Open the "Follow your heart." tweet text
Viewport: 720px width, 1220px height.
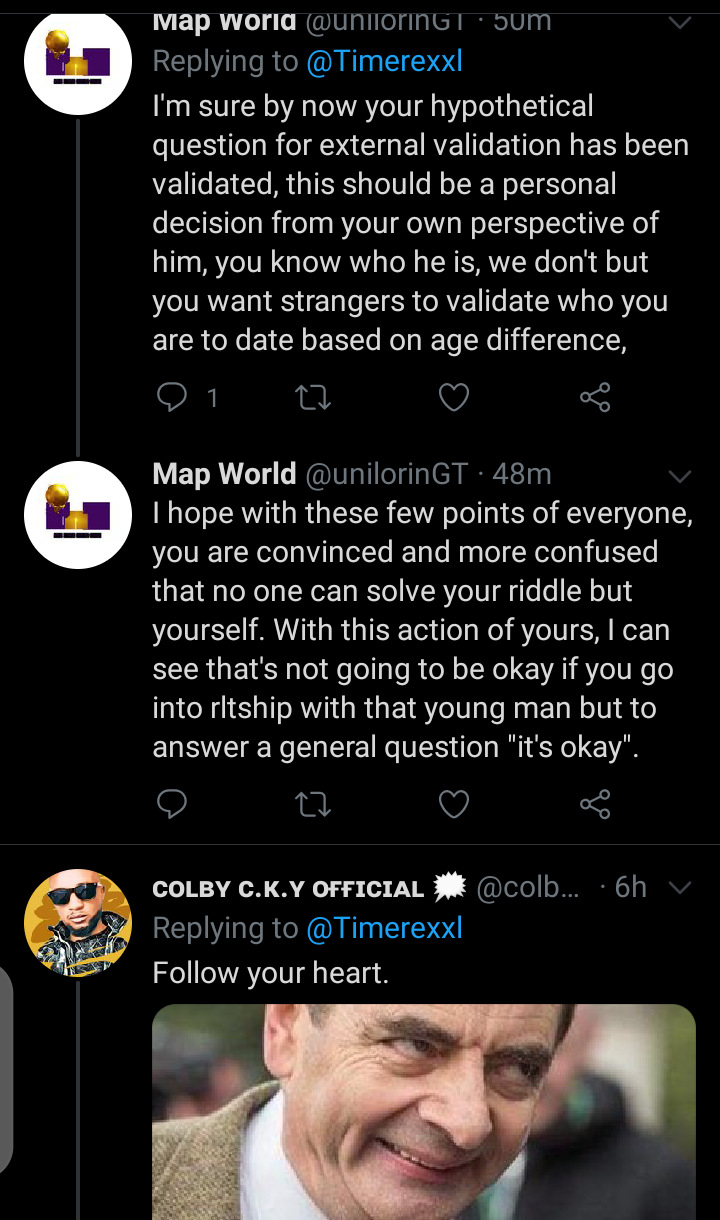[x=270, y=972]
